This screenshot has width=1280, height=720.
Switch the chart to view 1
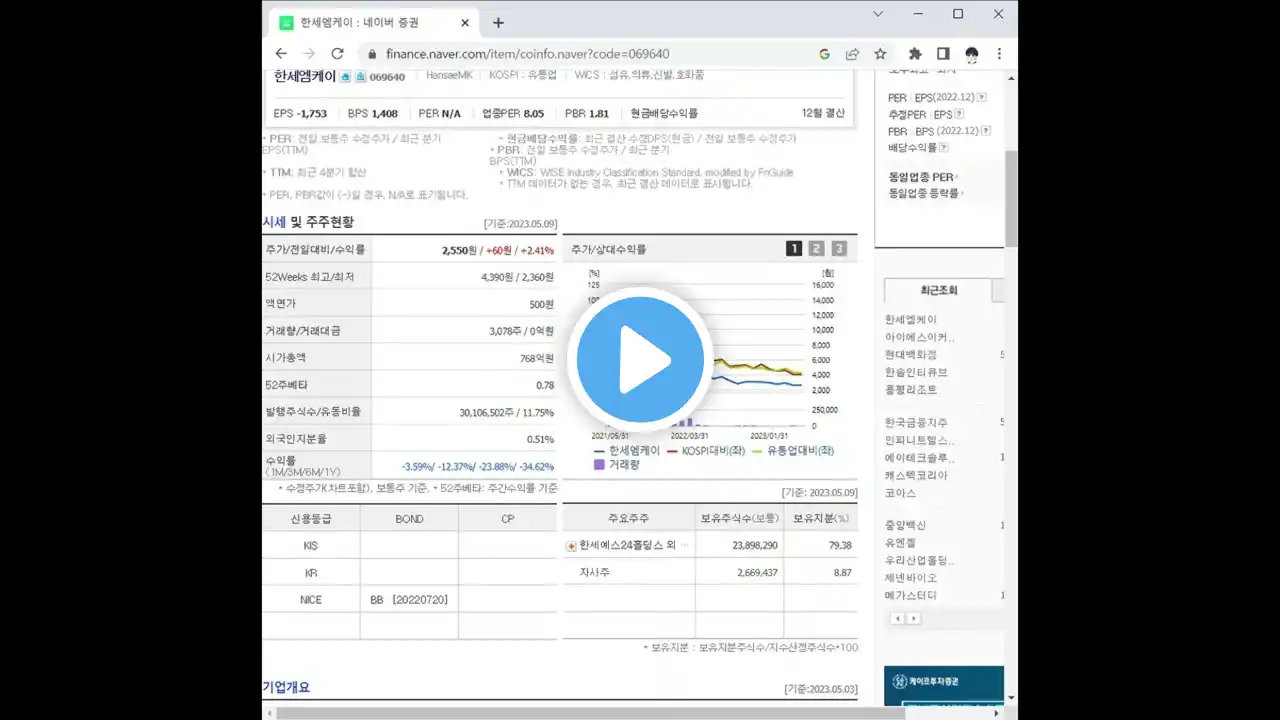pos(794,249)
